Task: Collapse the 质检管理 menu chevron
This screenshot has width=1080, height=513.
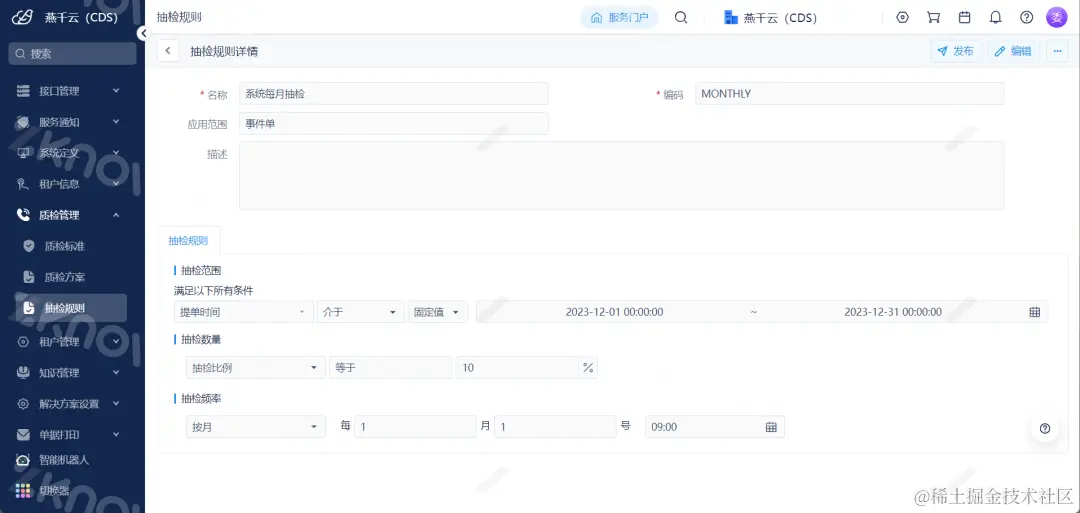Action: click(116, 215)
